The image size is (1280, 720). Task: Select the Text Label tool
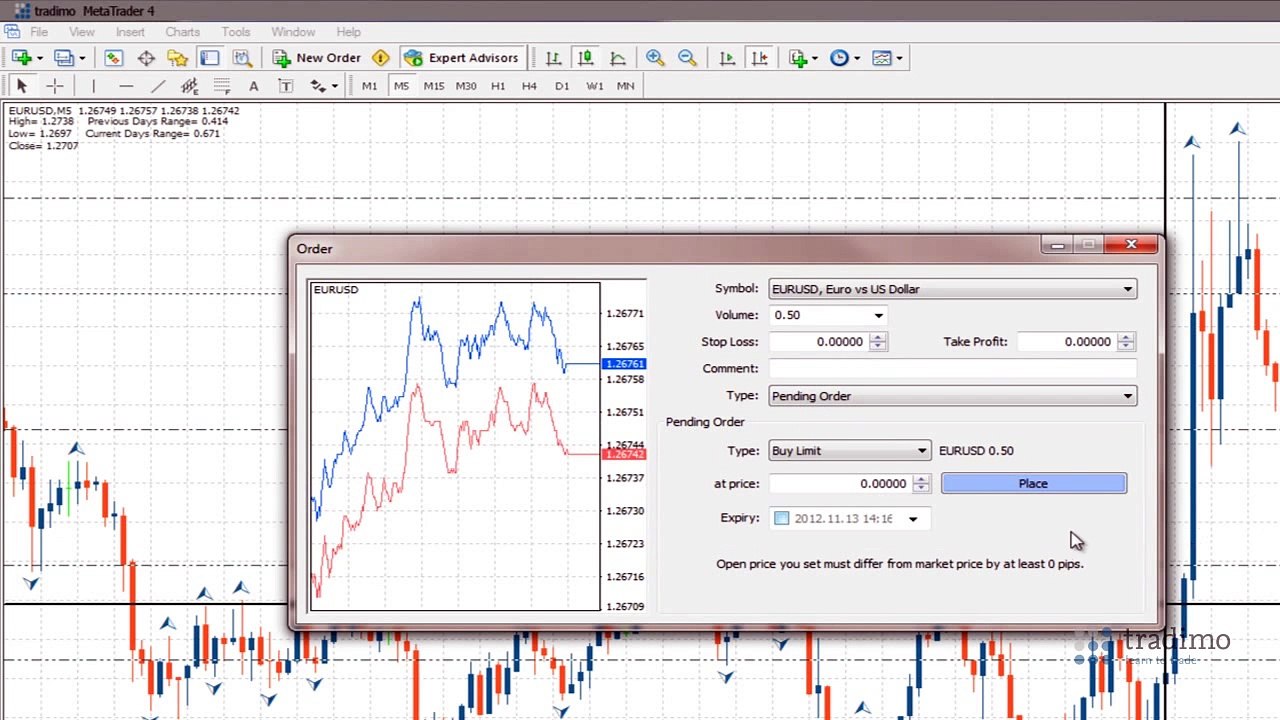pos(285,86)
